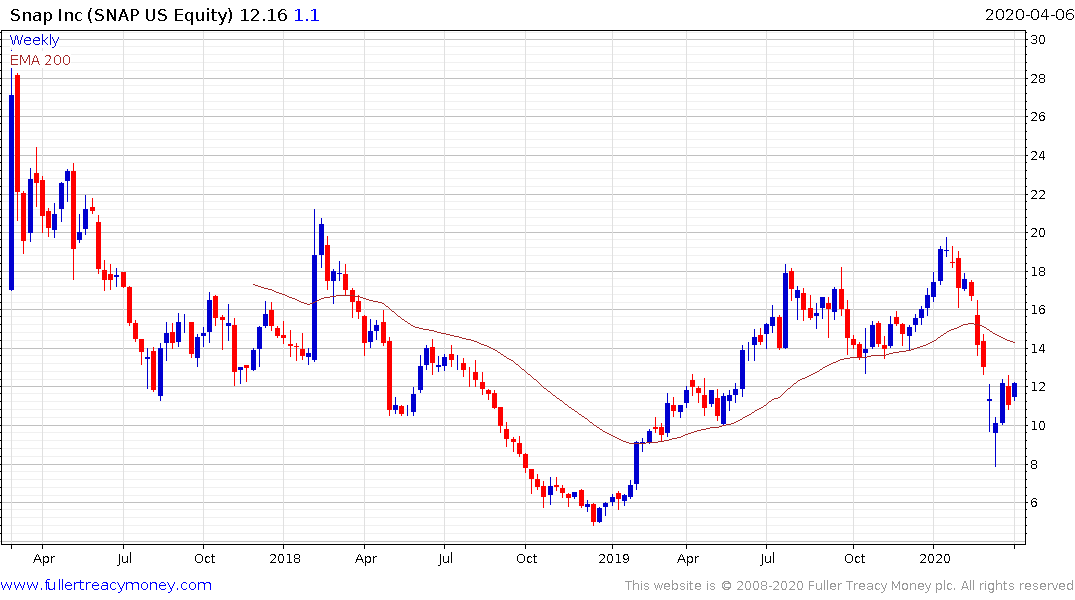The width and height of the screenshot is (1075, 600).
Task: Select the 'Oct' label before 2019
Action: pyautogui.click(x=527, y=558)
